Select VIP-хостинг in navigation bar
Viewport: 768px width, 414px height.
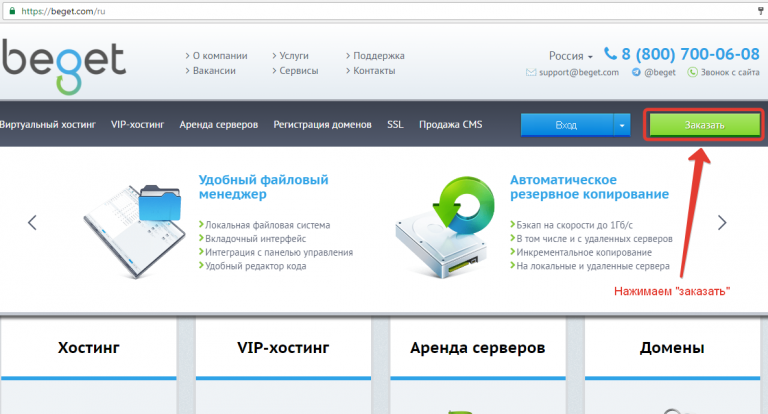point(138,124)
